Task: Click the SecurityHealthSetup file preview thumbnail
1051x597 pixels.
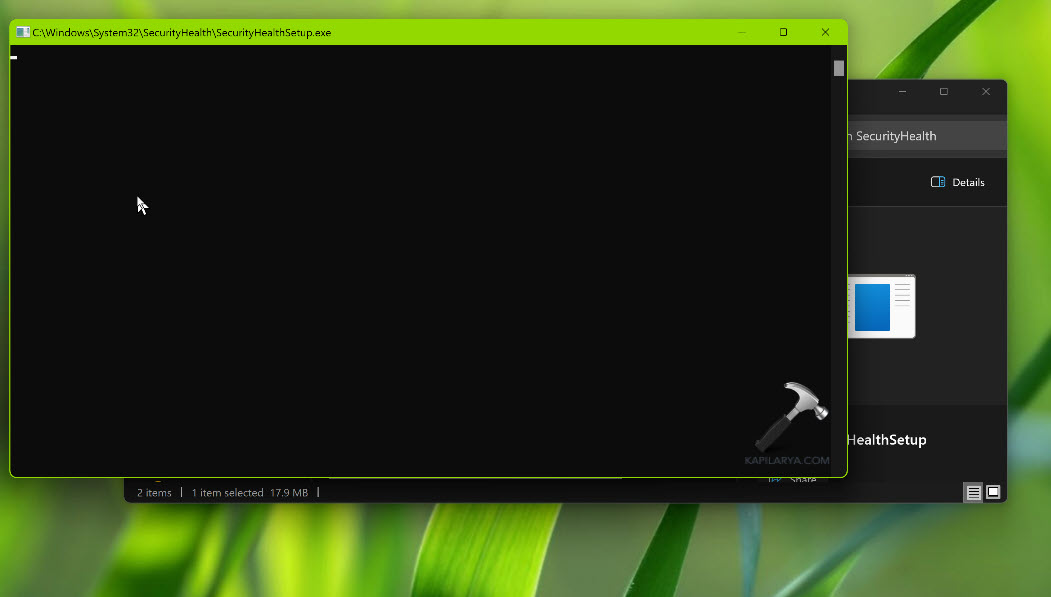Action: [x=881, y=306]
